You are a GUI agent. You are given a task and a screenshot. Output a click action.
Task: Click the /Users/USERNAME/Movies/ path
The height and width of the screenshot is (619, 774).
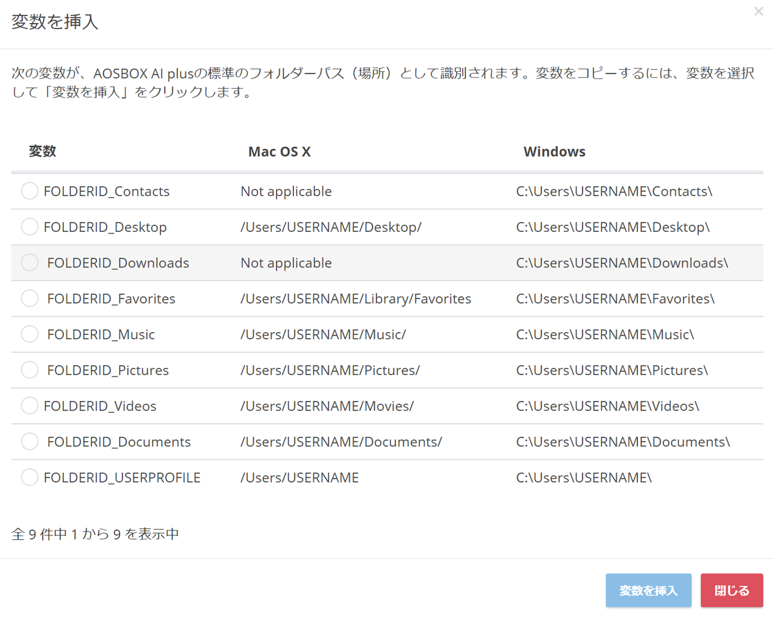coord(327,406)
